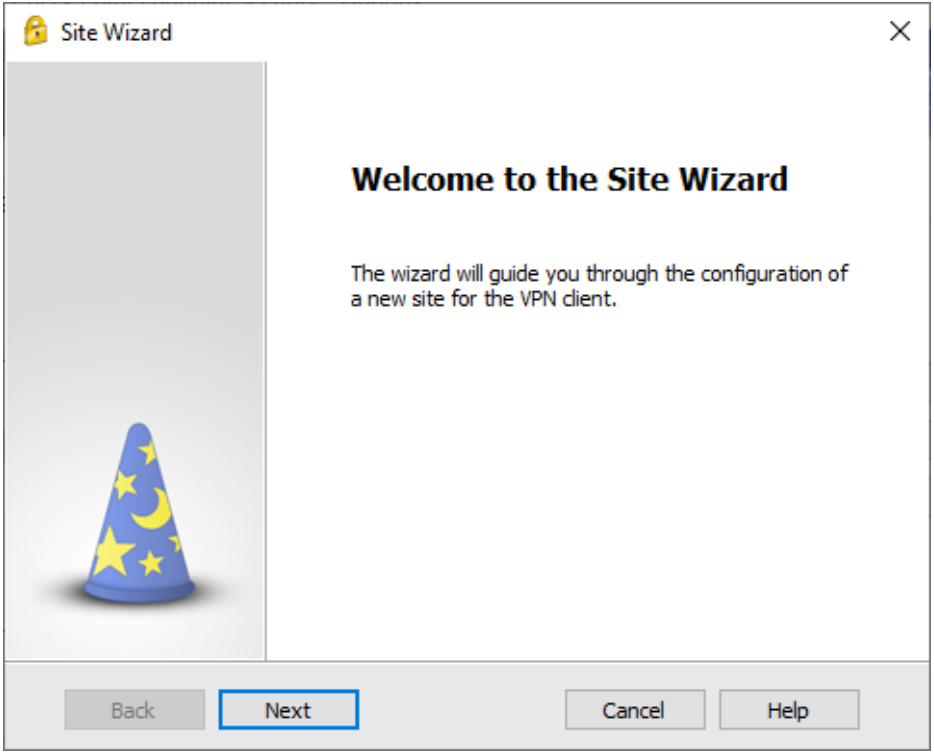This screenshot has height=754, width=934.
Task: Close the Site Wizard dialog with X
Action: (899, 31)
